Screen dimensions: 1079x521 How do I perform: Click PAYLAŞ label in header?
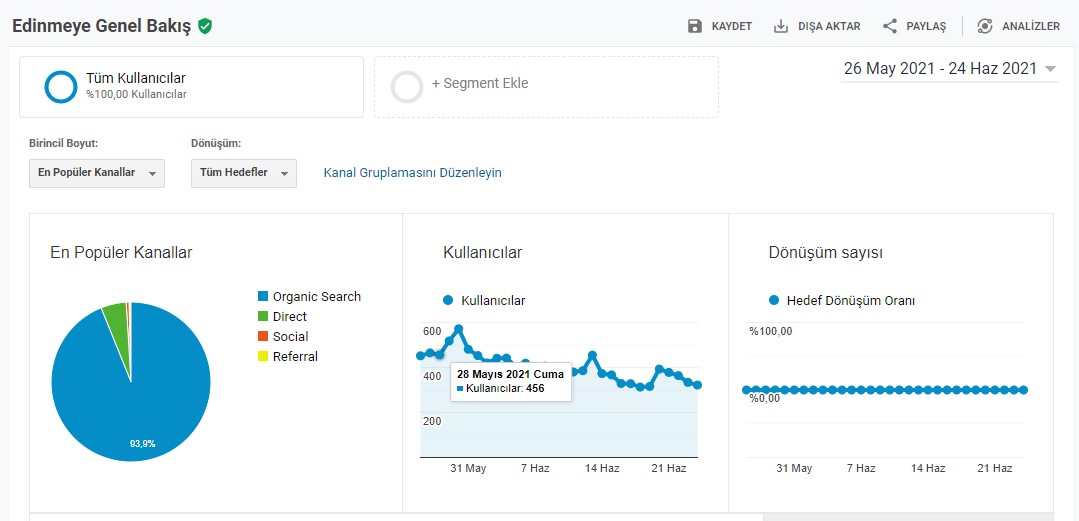[926, 27]
